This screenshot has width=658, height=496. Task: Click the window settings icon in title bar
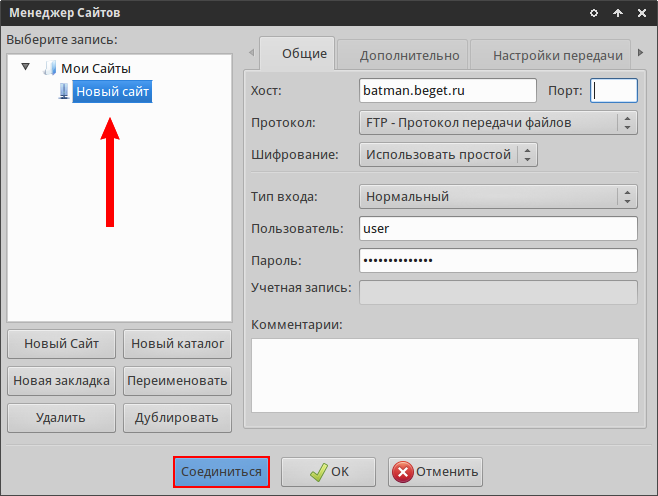point(594,13)
